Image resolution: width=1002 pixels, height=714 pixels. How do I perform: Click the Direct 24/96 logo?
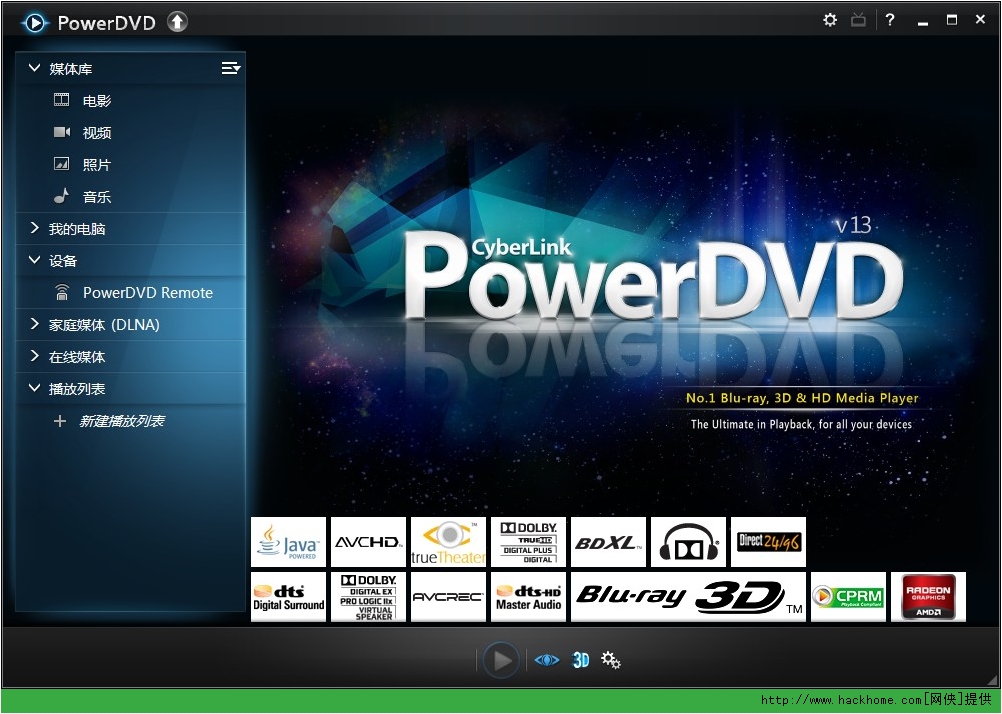[768, 542]
